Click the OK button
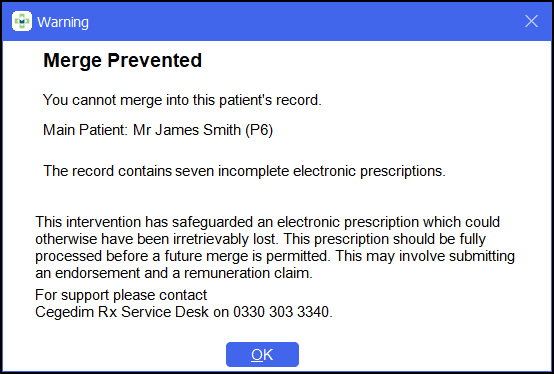This screenshot has height=374, width=554. tap(262, 354)
